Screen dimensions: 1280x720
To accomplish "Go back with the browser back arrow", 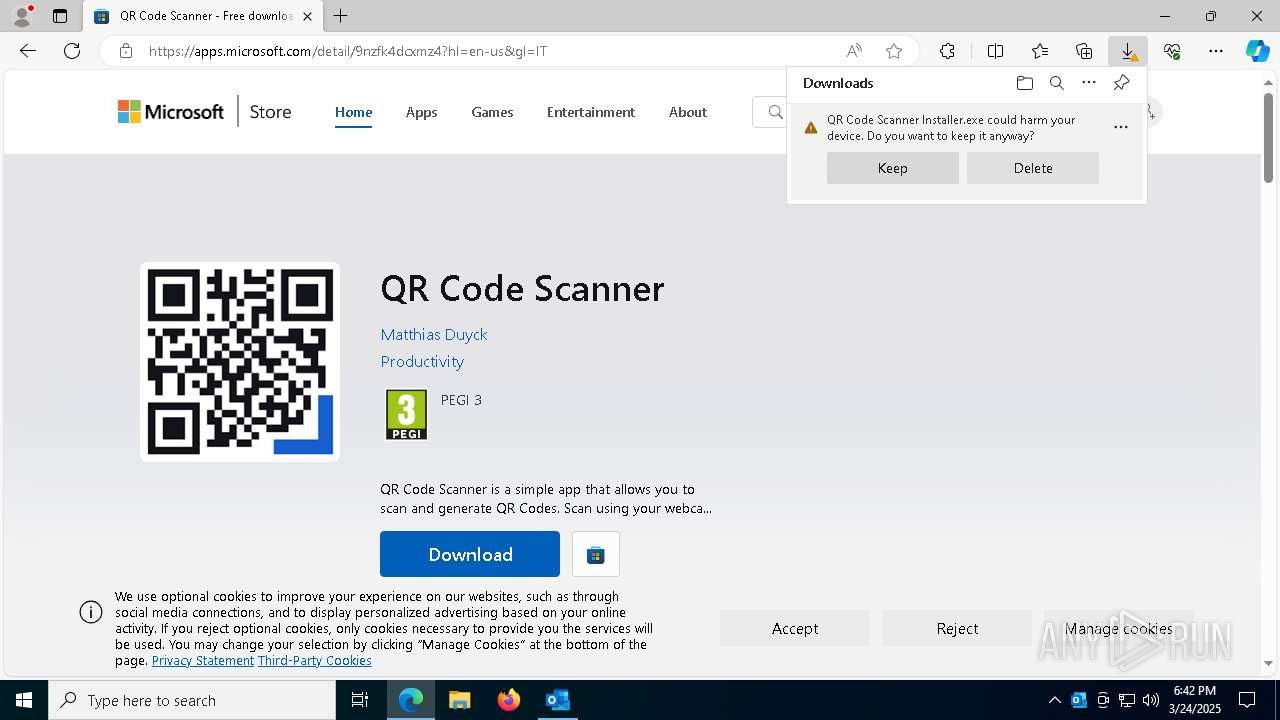I will (x=28, y=51).
